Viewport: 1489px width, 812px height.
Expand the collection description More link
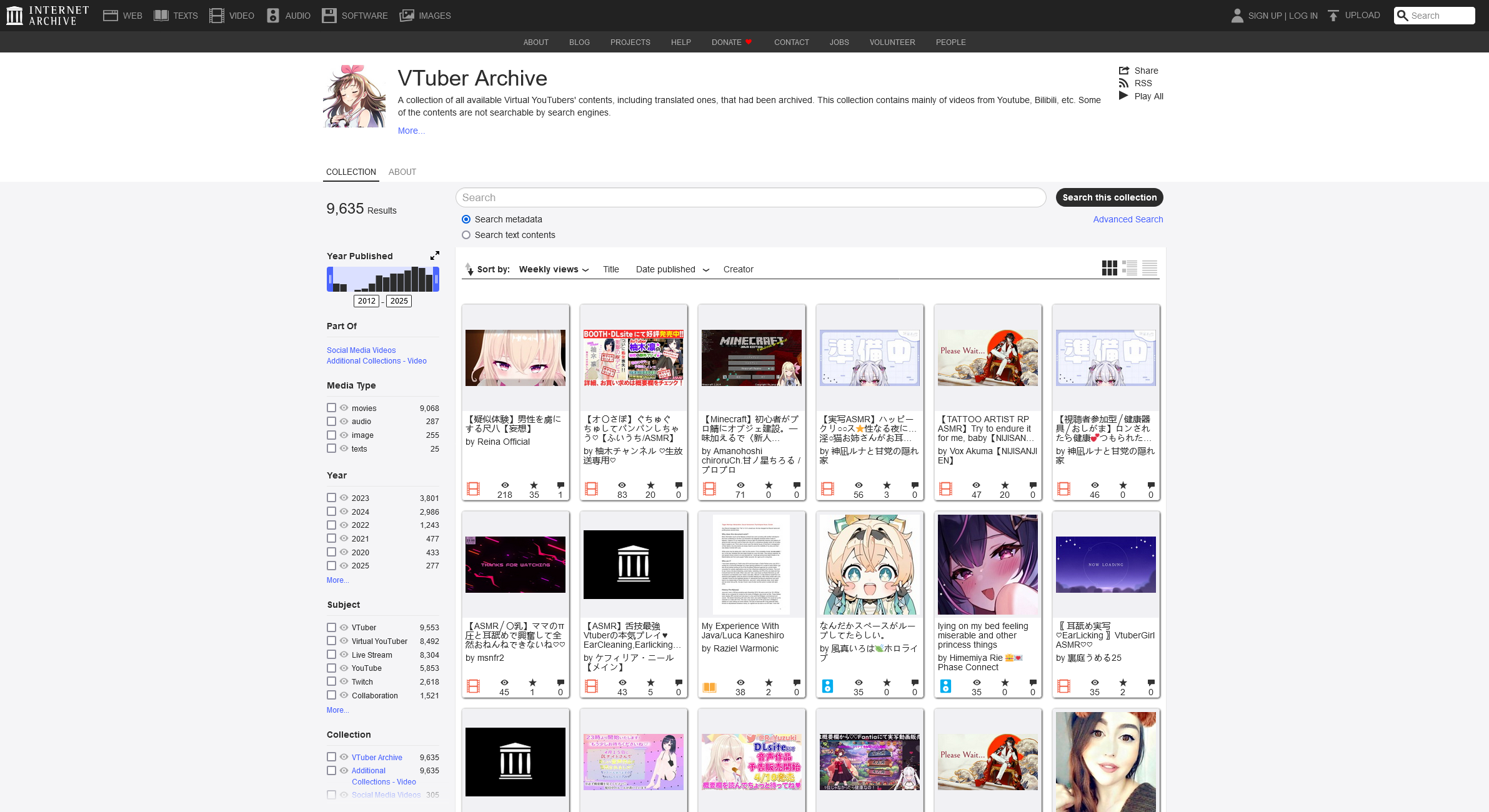tap(411, 131)
